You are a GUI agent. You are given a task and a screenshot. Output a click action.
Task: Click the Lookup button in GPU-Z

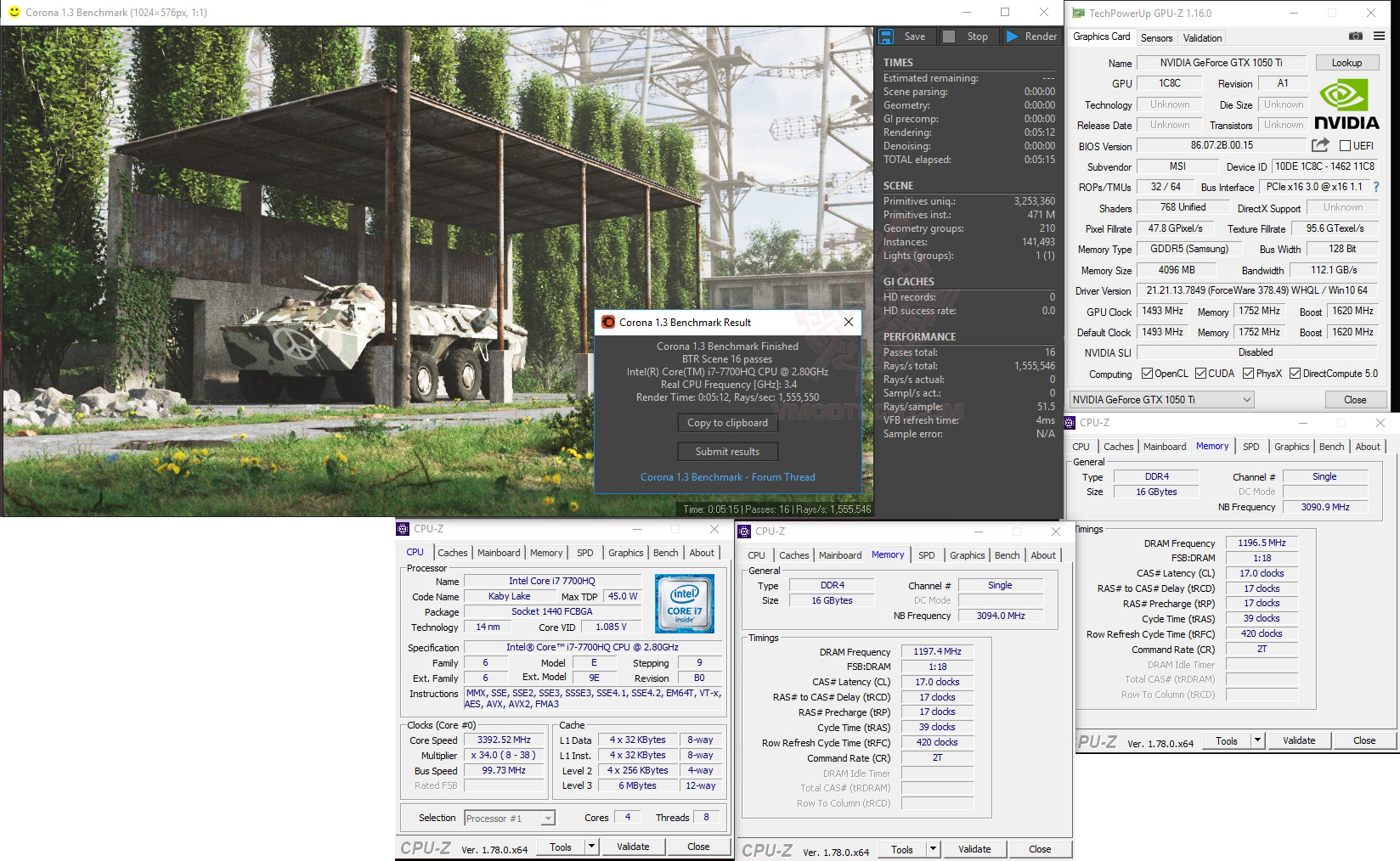point(1346,63)
